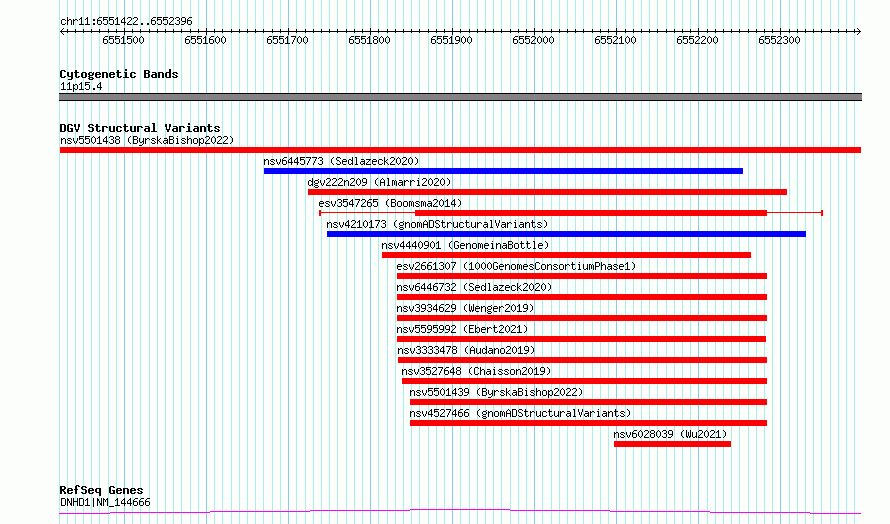This screenshot has height=524, width=890.
Task: Click the DGV Structural Variants track title
Action: (140, 128)
